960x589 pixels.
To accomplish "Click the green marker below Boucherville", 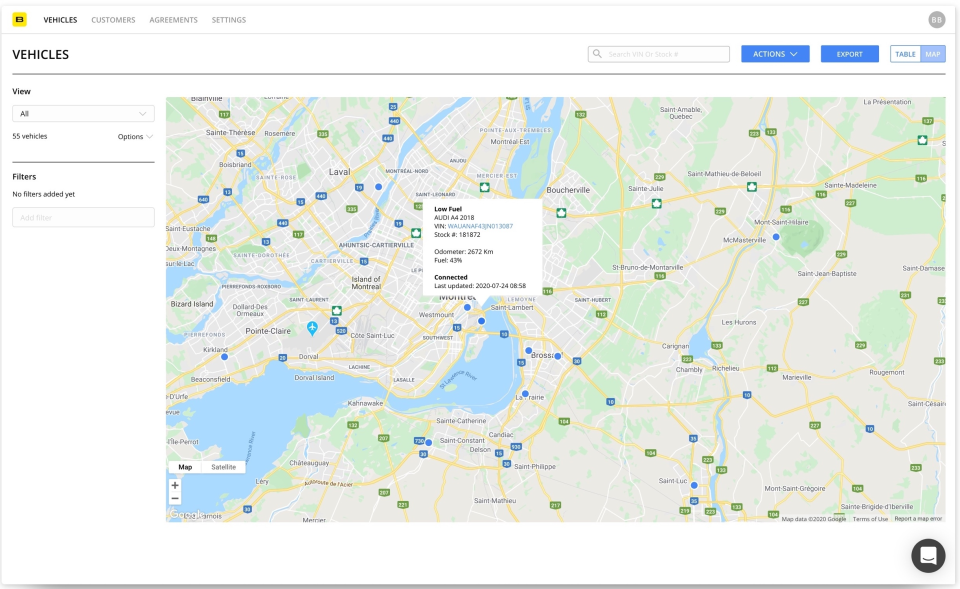I will (561, 213).
